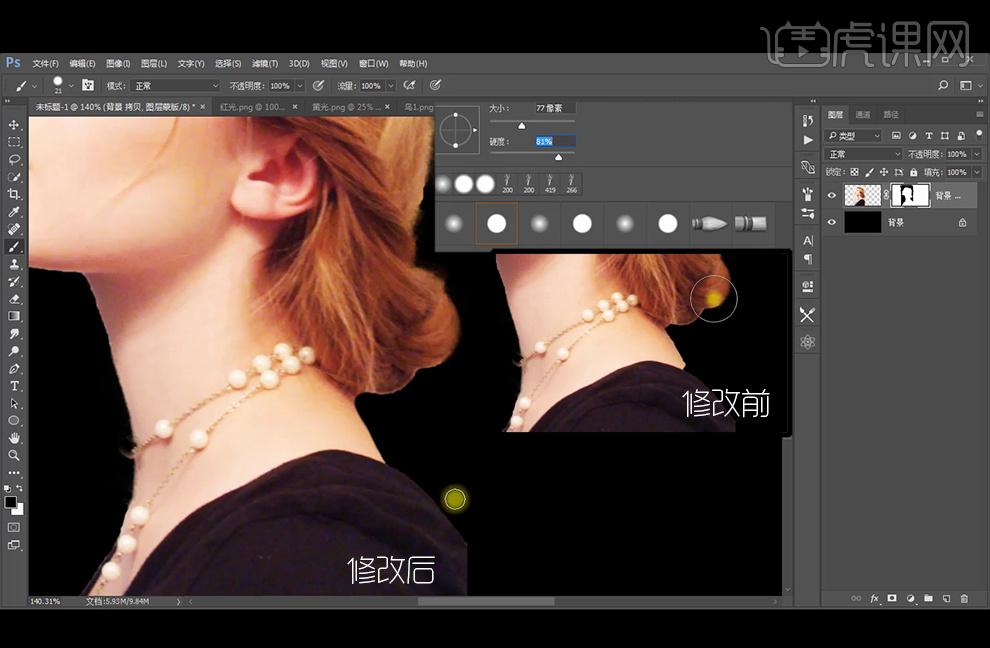Open the 滤镜(T) menu

pyautogui.click(x=265, y=64)
